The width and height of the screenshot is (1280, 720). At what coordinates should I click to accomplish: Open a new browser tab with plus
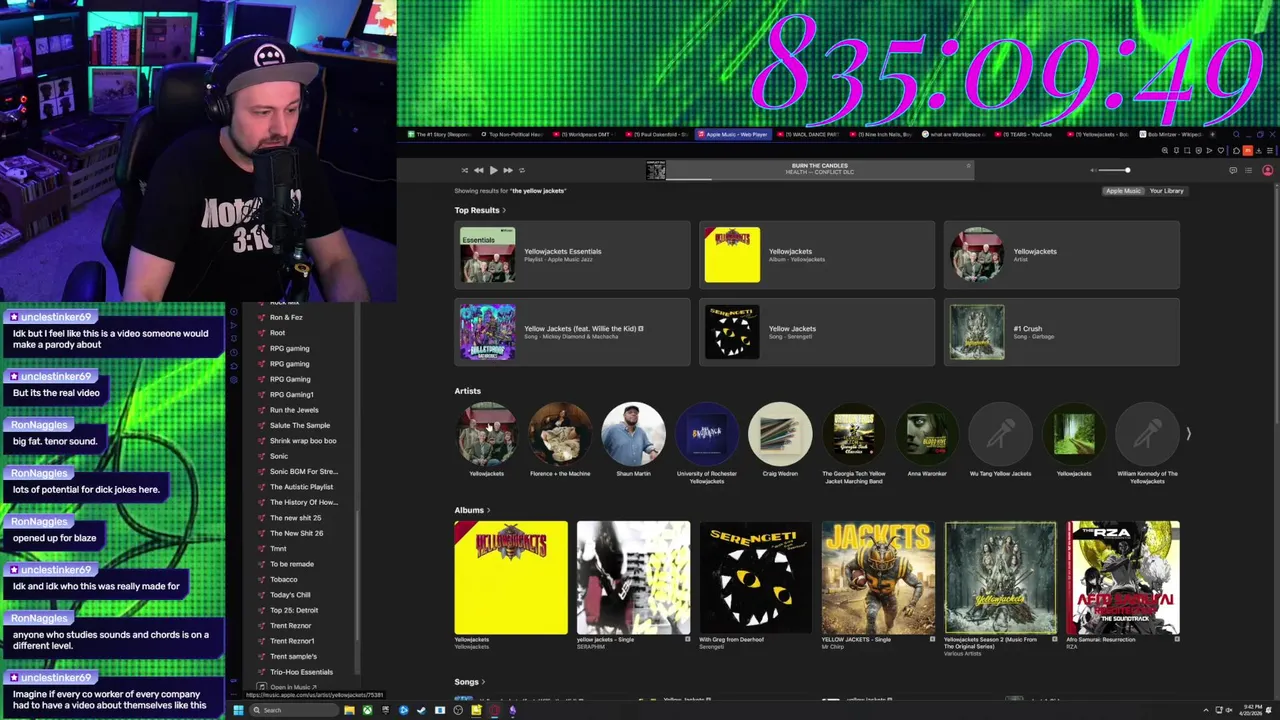click(x=1213, y=134)
